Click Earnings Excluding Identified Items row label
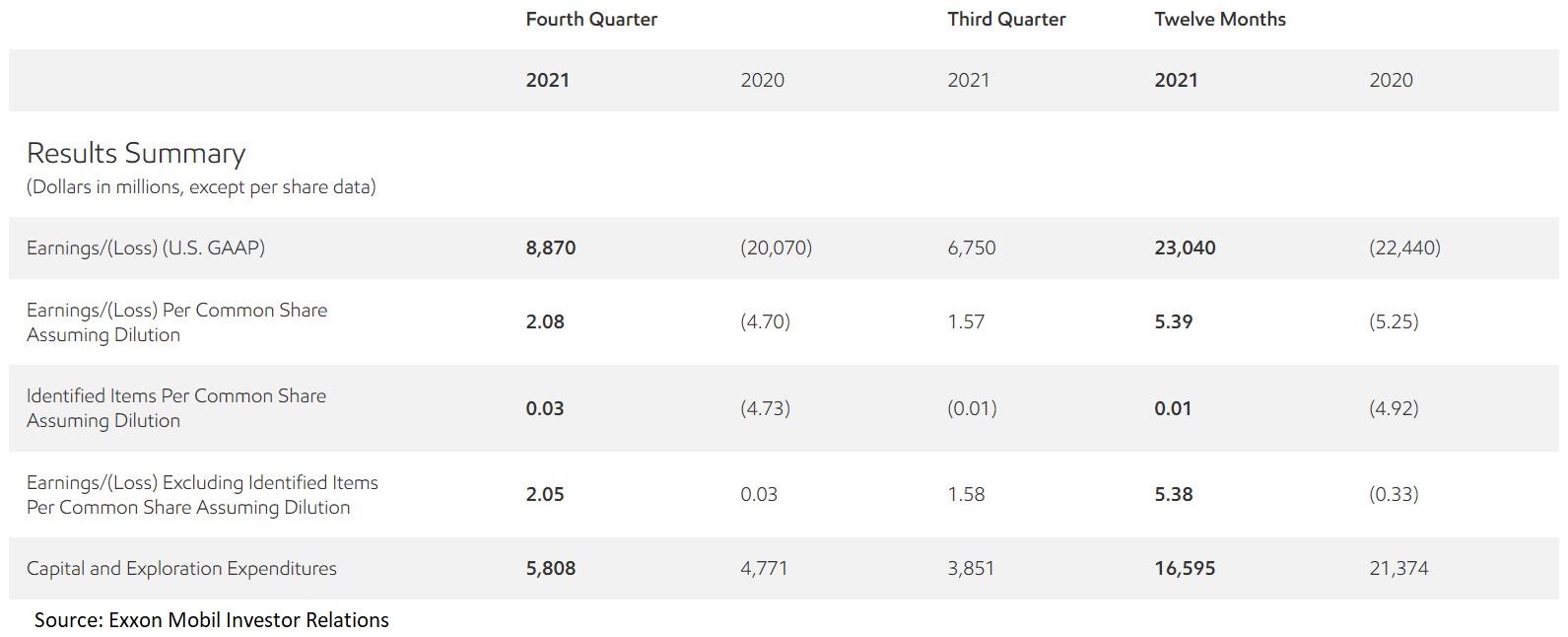The height and width of the screenshot is (637, 1568). [202, 494]
